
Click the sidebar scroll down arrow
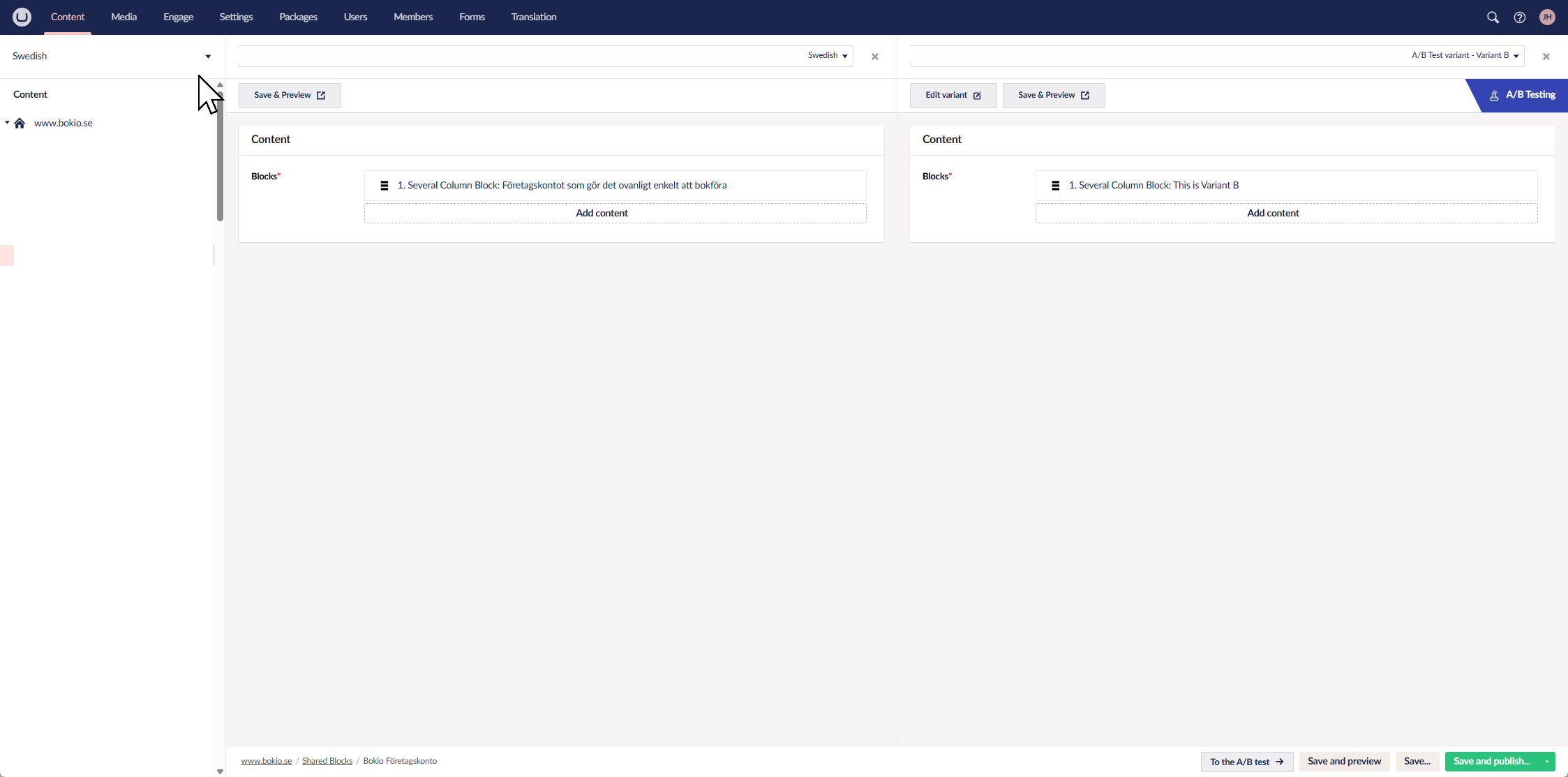220,771
